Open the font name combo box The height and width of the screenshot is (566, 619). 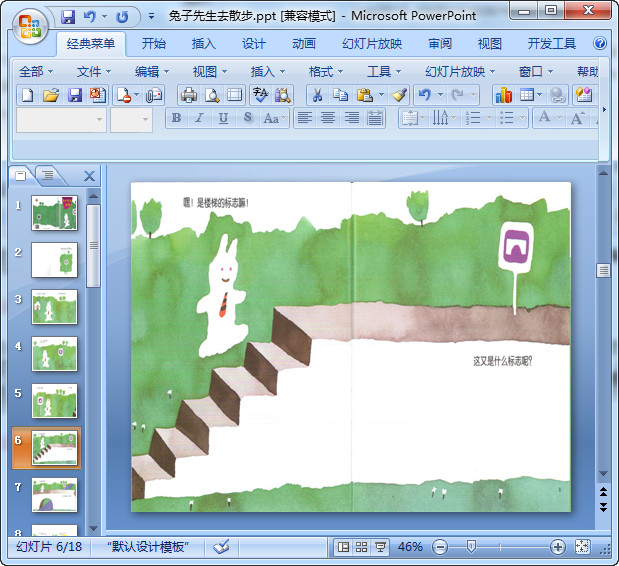(x=62, y=120)
